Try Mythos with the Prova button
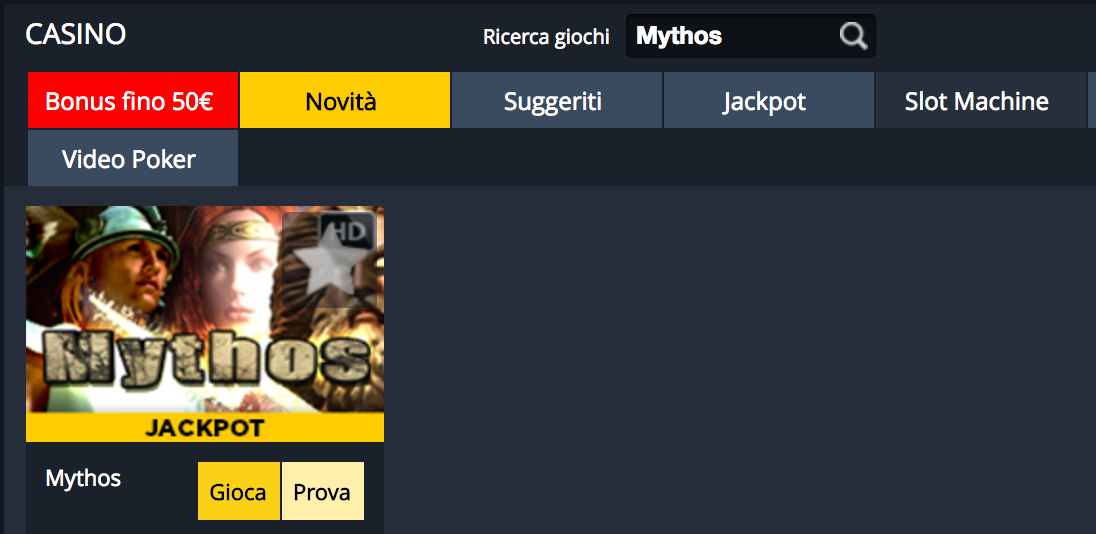The height and width of the screenshot is (534, 1096). click(322, 491)
